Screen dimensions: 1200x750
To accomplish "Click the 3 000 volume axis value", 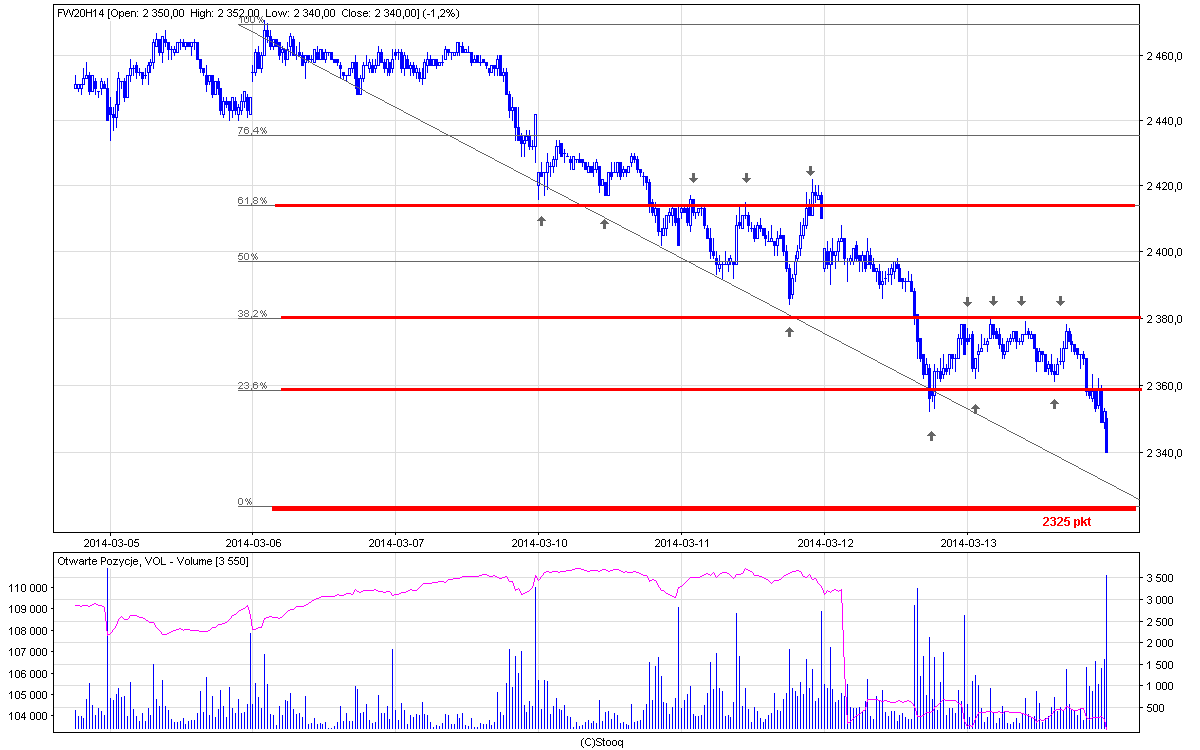I will [1160, 600].
